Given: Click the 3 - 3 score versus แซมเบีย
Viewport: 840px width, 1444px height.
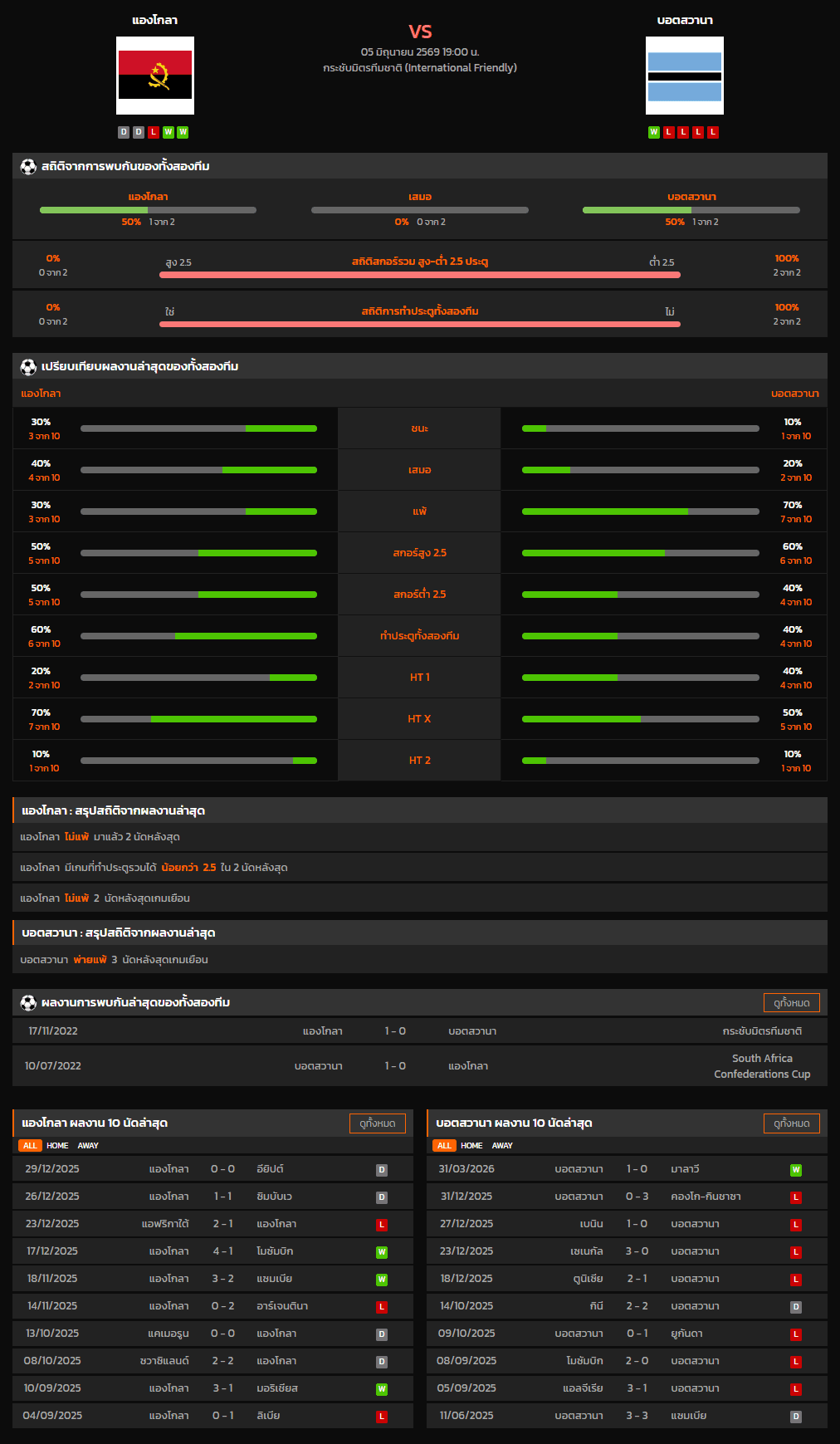Looking at the screenshot, I should coord(637,1416).
